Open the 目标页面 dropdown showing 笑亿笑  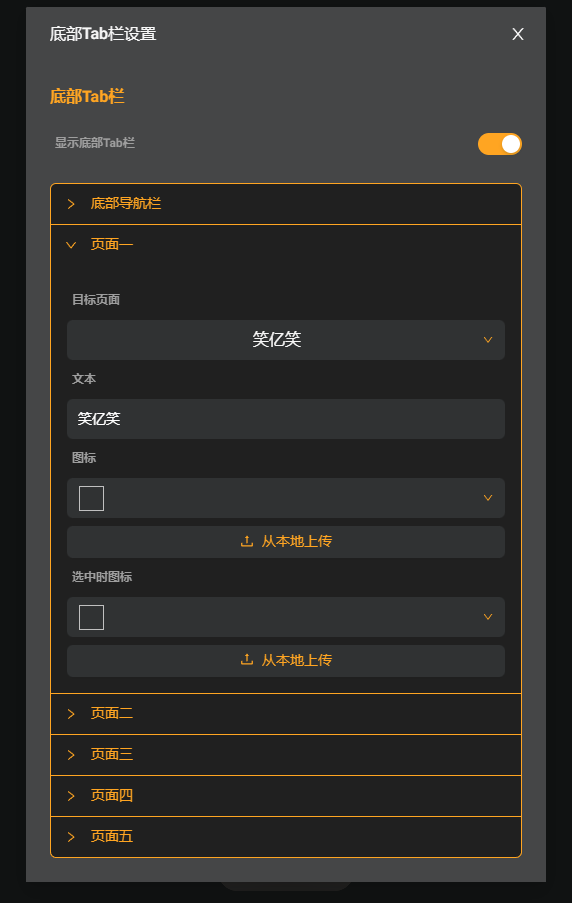(x=286, y=340)
